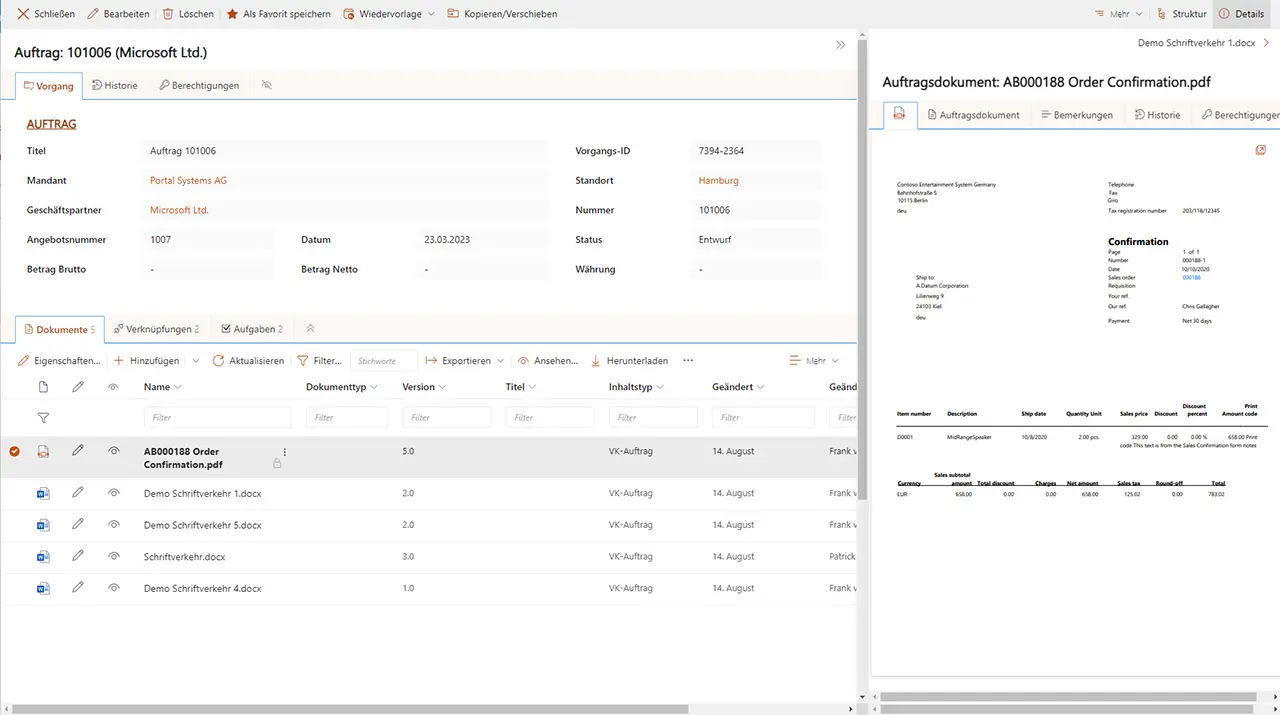Click the Portal Systems AG link
Image resolution: width=1280 pixels, height=715 pixels.
pyautogui.click(x=188, y=181)
